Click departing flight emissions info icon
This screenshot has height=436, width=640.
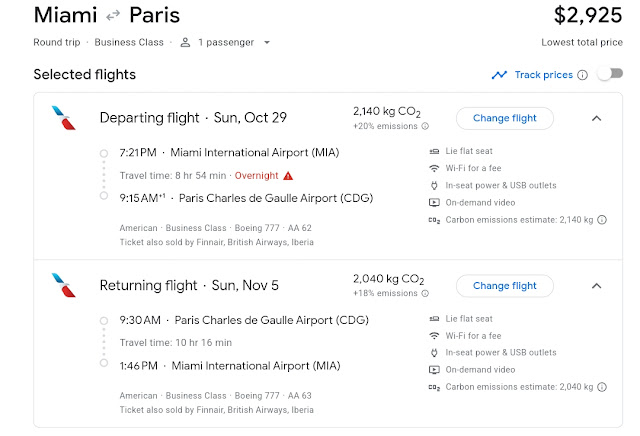coord(425,127)
